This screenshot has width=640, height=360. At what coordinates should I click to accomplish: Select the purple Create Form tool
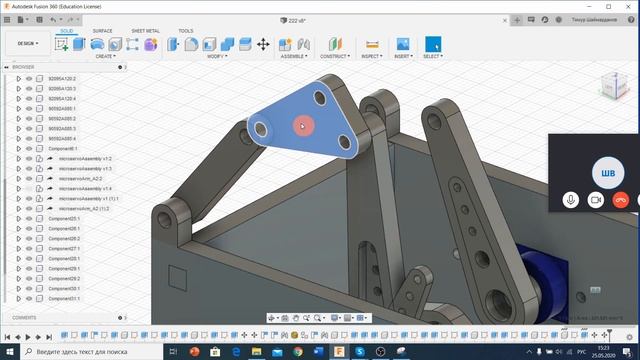click(x=150, y=44)
